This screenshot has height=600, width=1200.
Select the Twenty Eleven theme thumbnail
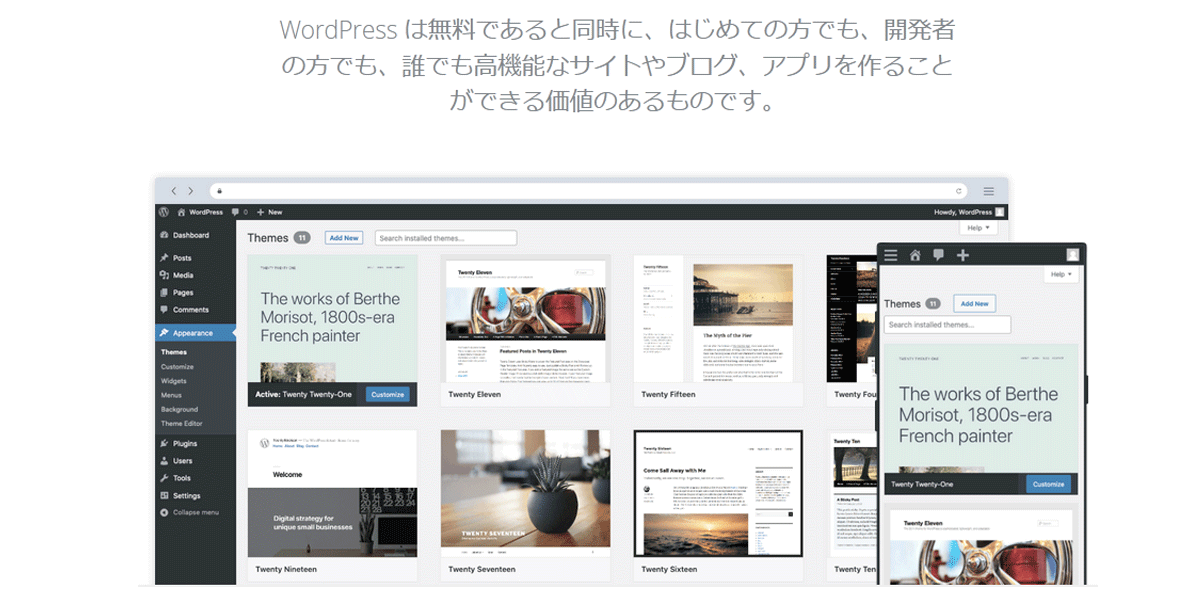click(525, 318)
